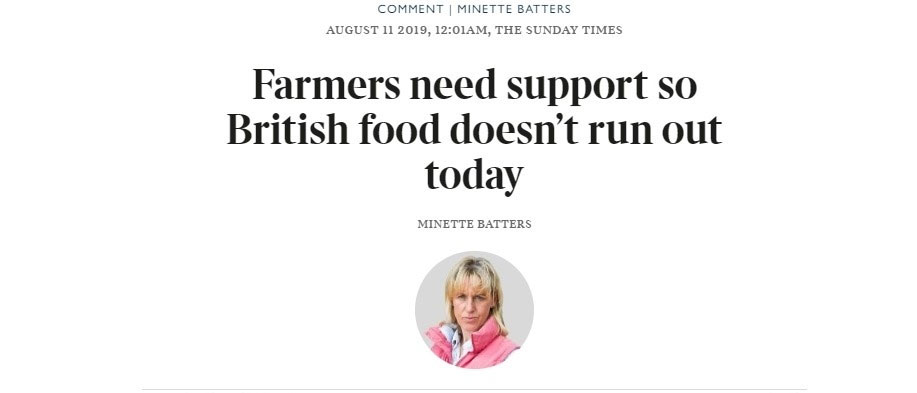Viewport: 917px width, 393px height.
Task: Click the word "out" in the headline
Action: (692, 132)
